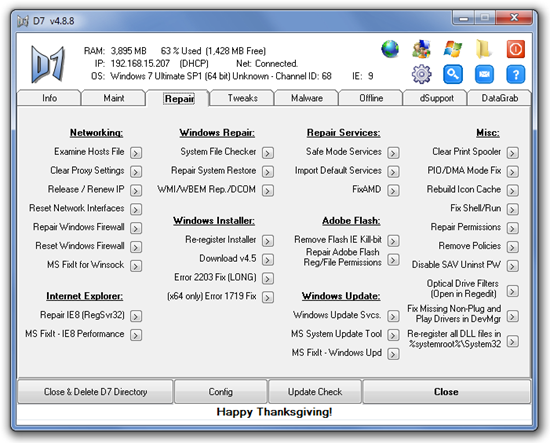550x443 pixels.
Task: Launch MS FixIt - Windows Upd arrow
Action: coord(393,354)
